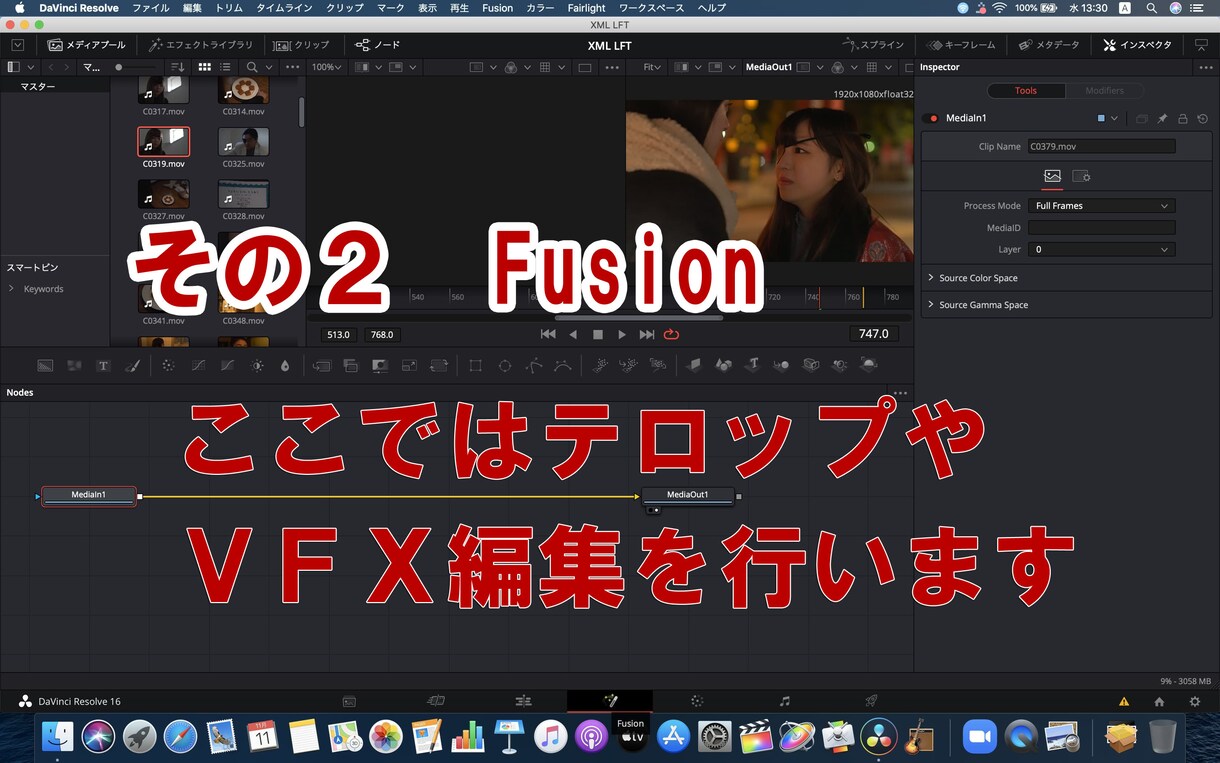1220x763 pixels.
Task: Add a Merge node from toolbar
Action: click(x=321, y=366)
